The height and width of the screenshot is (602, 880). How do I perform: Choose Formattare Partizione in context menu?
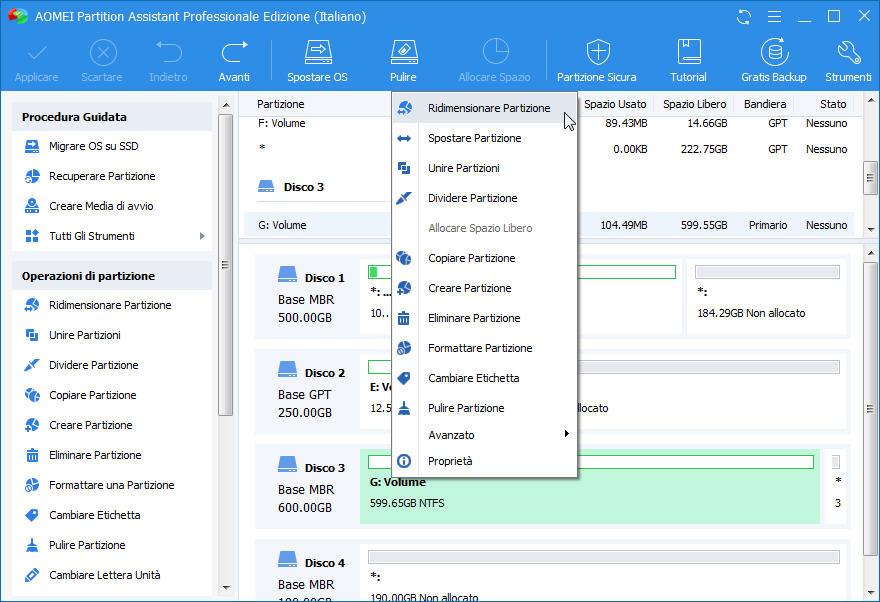coord(485,348)
